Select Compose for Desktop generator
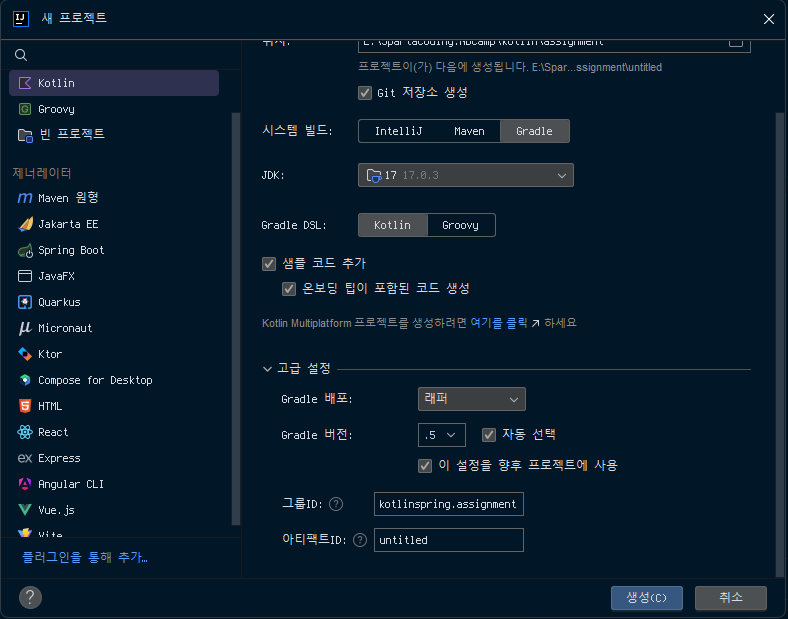The height and width of the screenshot is (619, 788). tap(95, 380)
